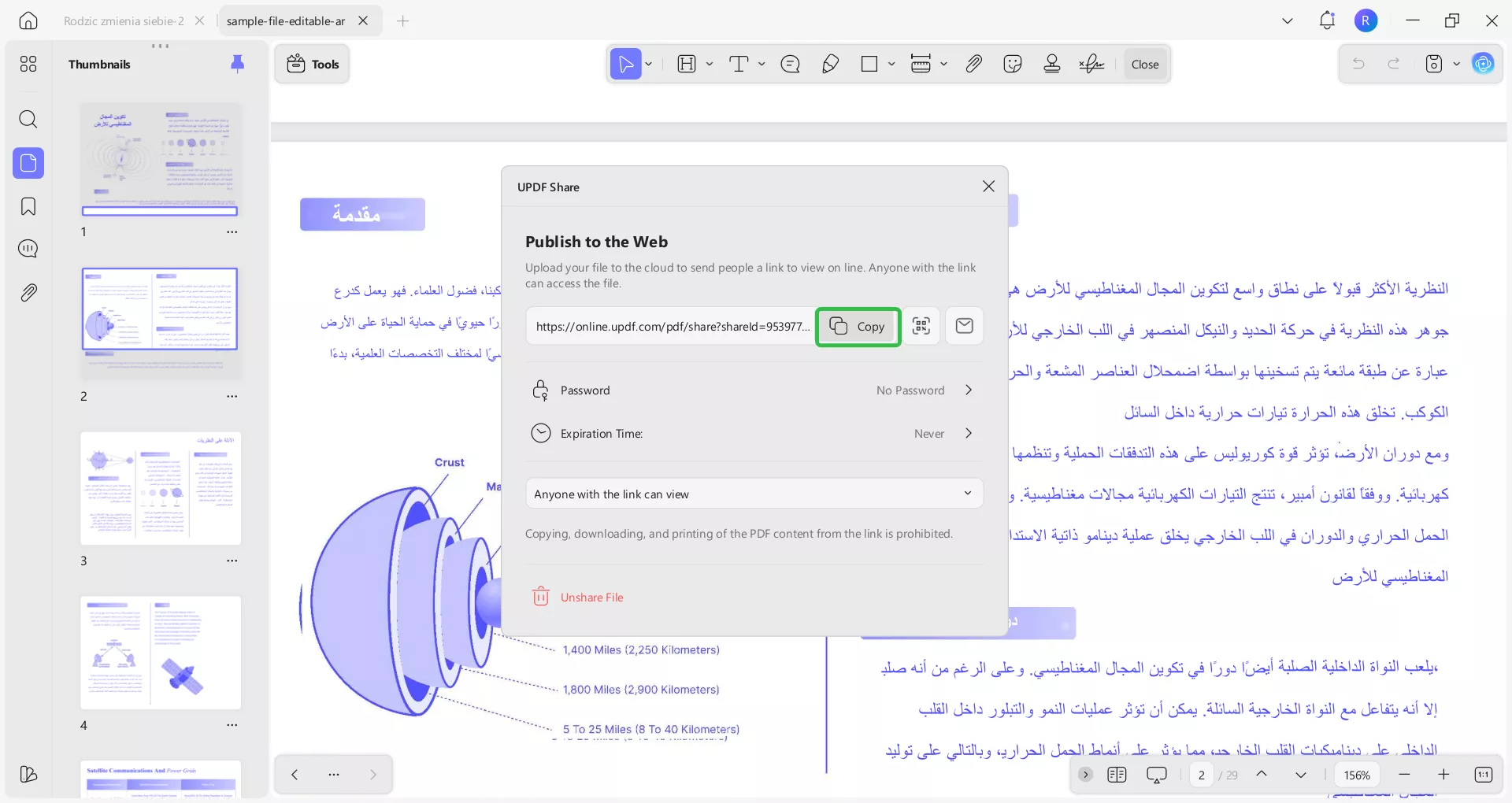Screen dimensions: 1512x803
Task: Expand the Expiration Time setting
Action: (x=968, y=433)
